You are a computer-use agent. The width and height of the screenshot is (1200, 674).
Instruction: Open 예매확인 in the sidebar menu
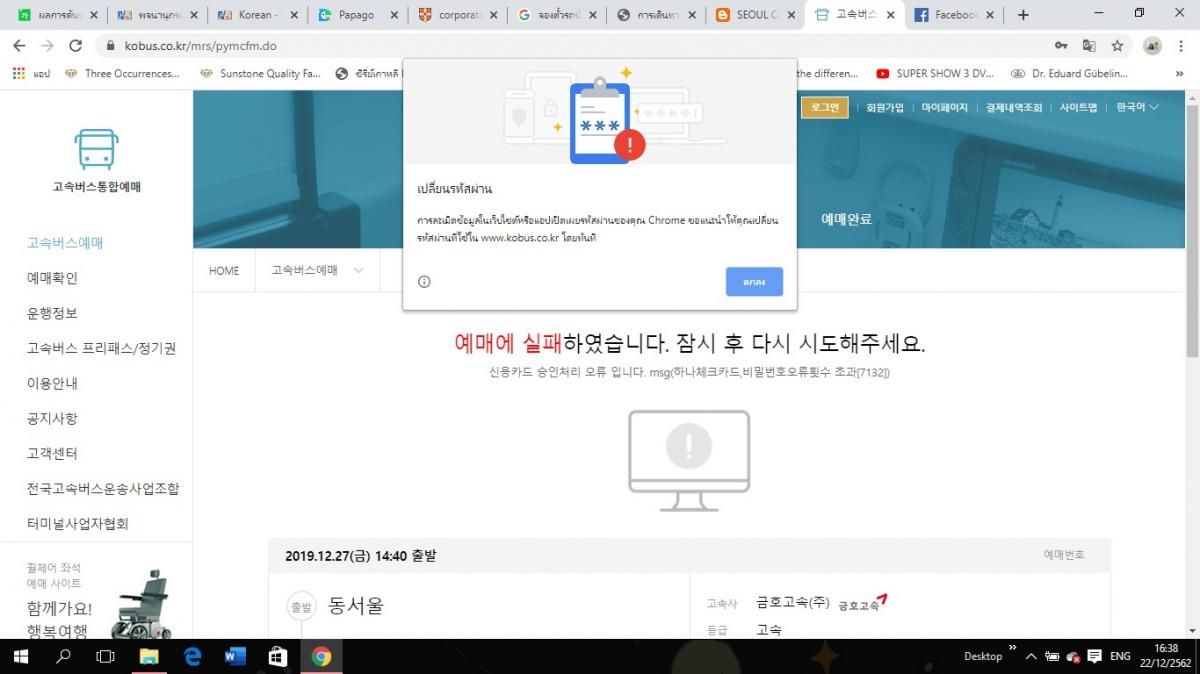(x=52, y=278)
